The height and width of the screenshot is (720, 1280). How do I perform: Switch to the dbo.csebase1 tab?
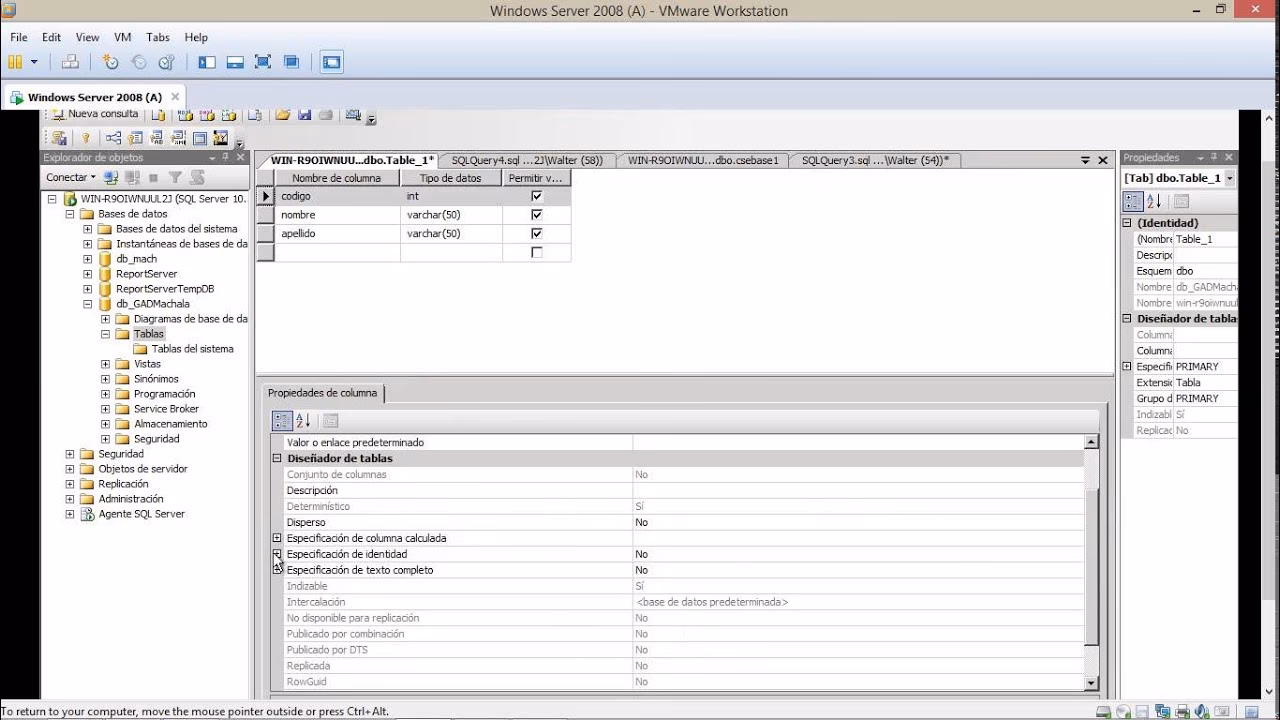point(703,160)
